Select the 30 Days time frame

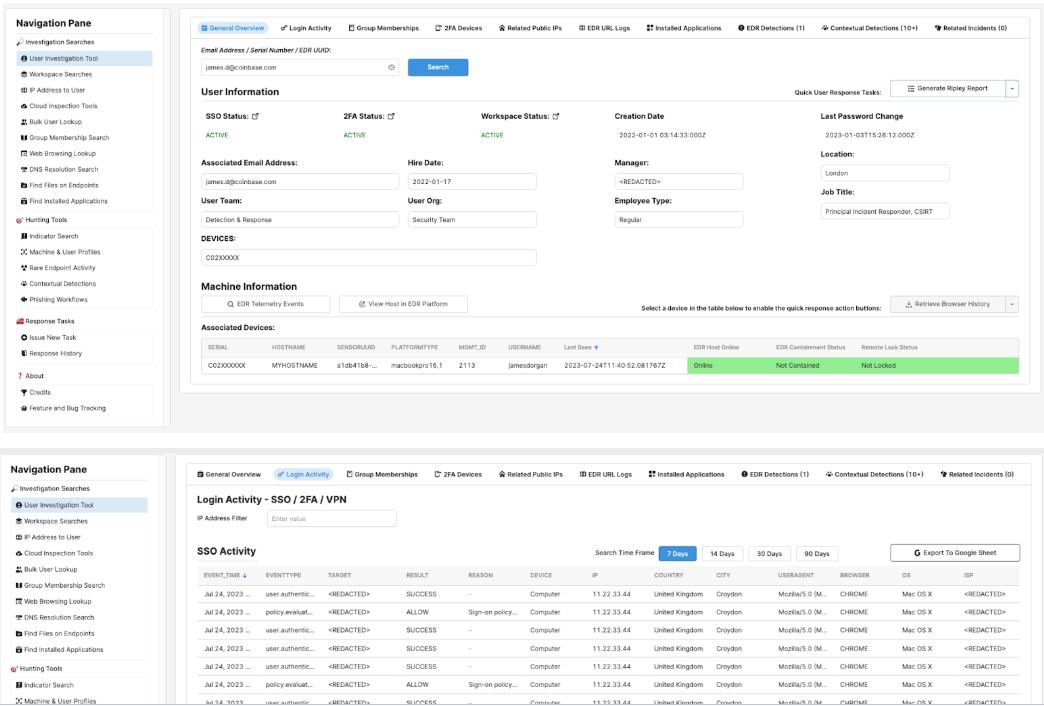coord(768,553)
